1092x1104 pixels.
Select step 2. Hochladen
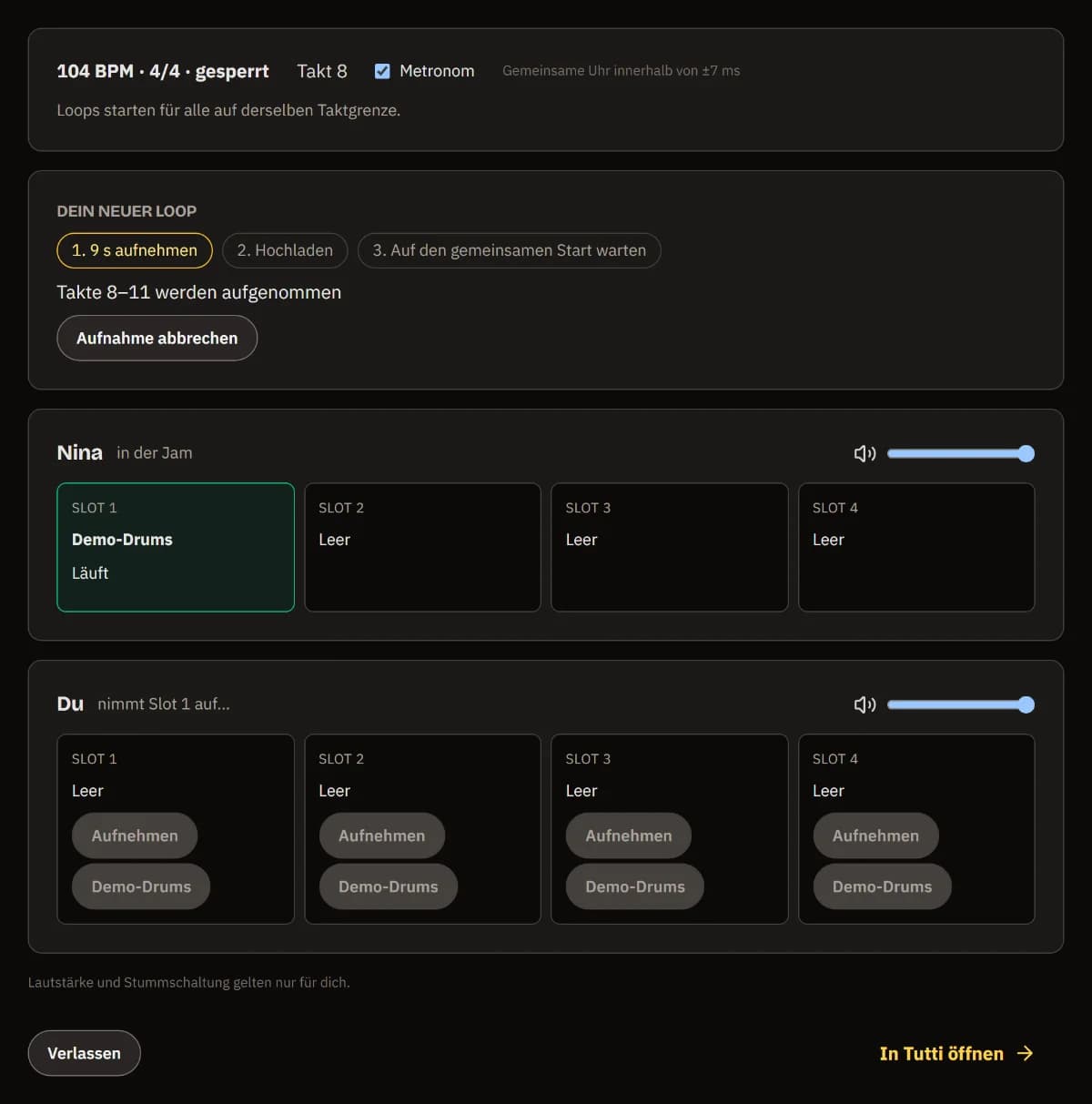[285, 250]
